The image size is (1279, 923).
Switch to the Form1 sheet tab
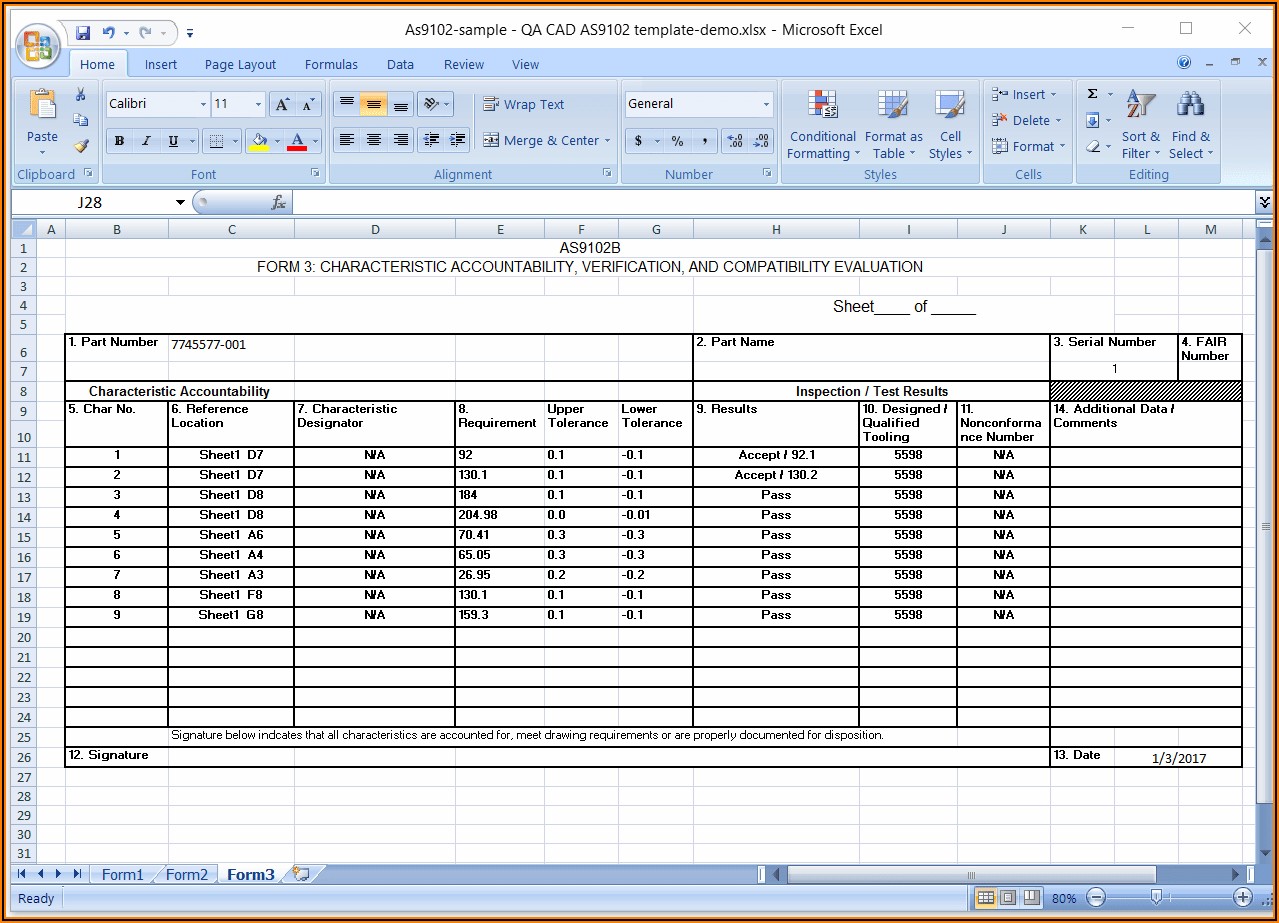click(122, 875)
